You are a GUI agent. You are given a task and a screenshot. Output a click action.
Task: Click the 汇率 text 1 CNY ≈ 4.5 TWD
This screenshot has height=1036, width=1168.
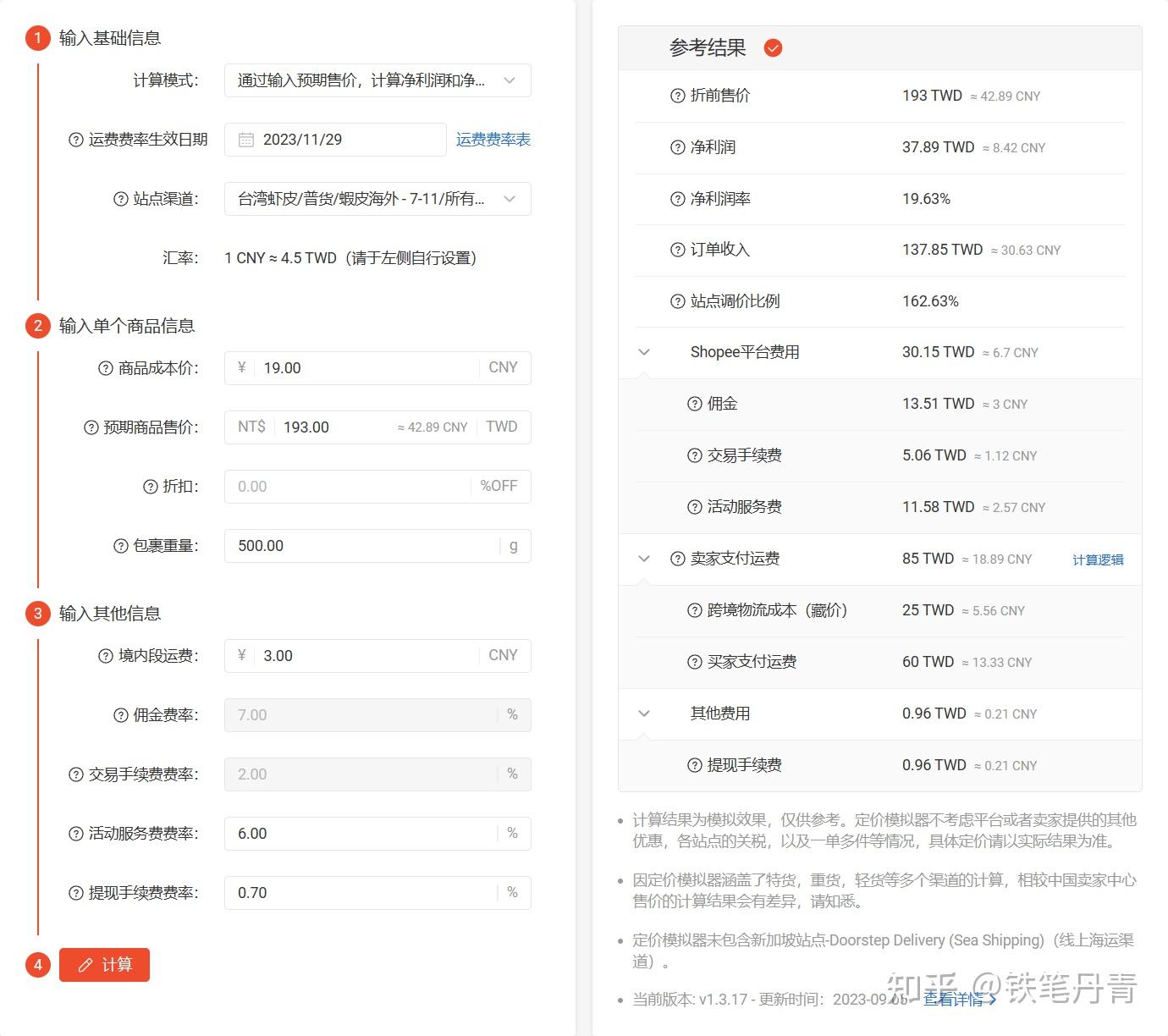pos(281,258)
